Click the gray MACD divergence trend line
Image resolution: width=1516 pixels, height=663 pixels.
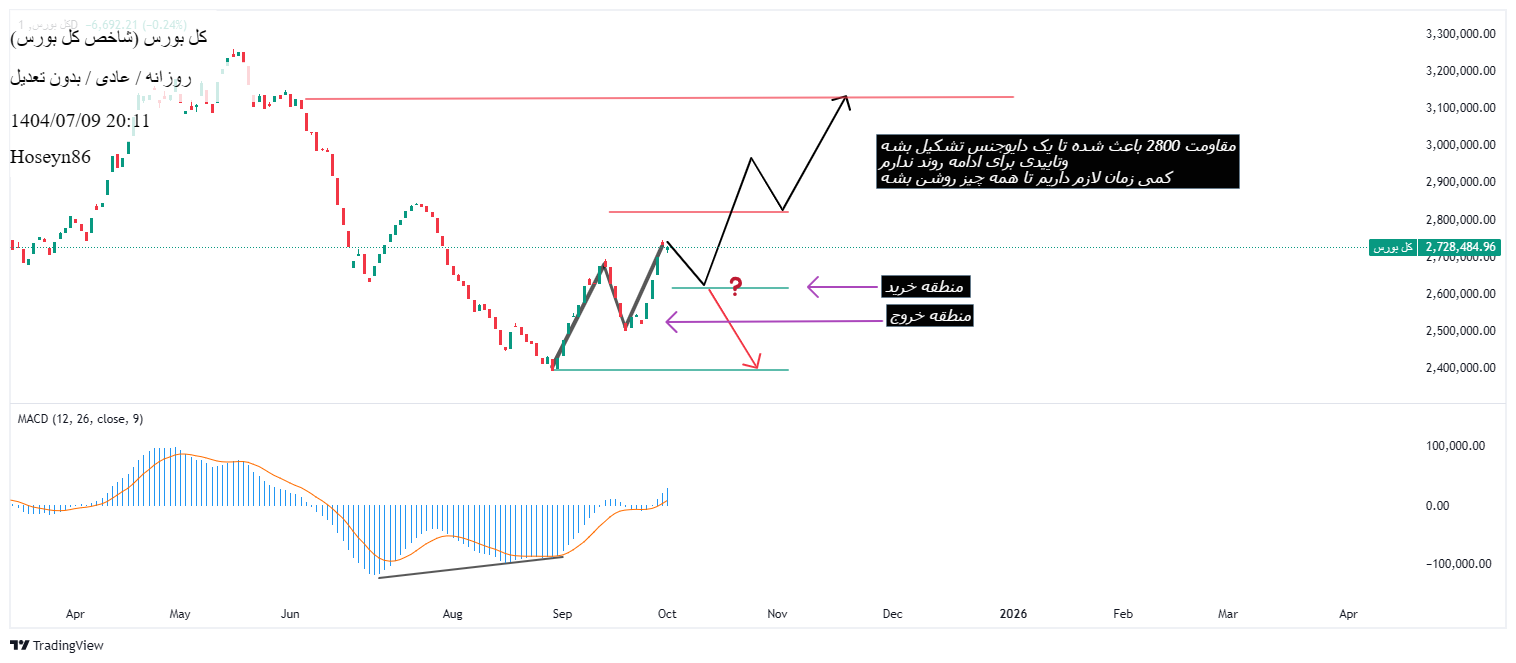click(470, 567)
